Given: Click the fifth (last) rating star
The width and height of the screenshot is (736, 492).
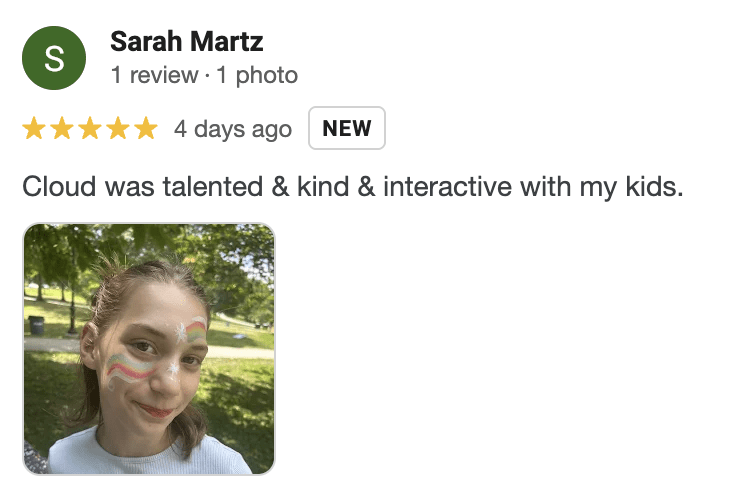Looking at the screenshot, I should tap(146, 128).
